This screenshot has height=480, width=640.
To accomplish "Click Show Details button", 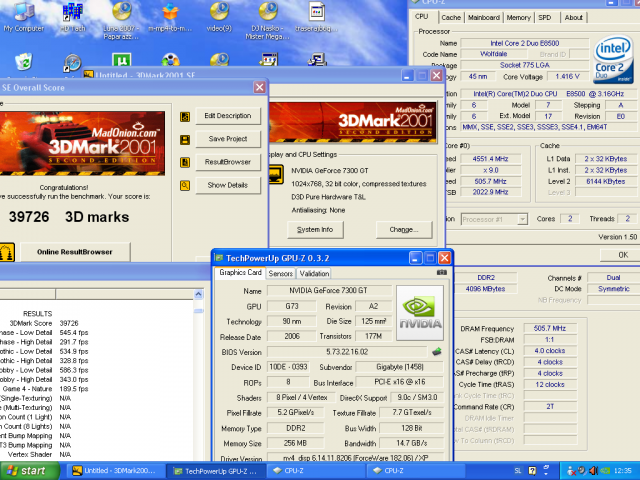I will coord(228,185).
